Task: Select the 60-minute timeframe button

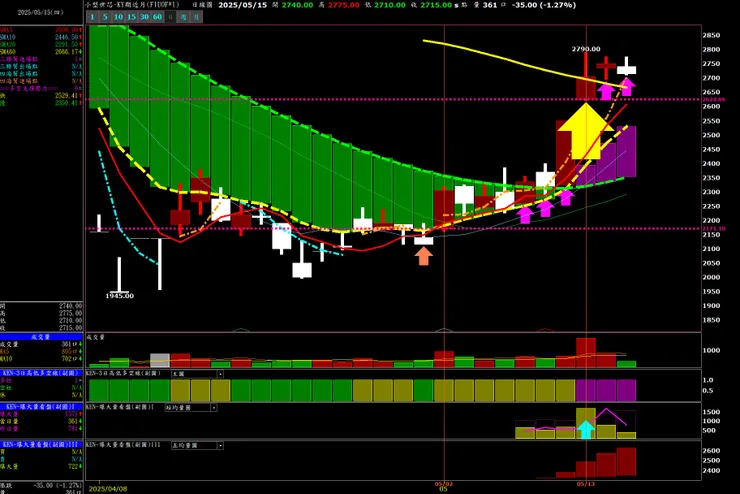Action: tap(157, 17)
